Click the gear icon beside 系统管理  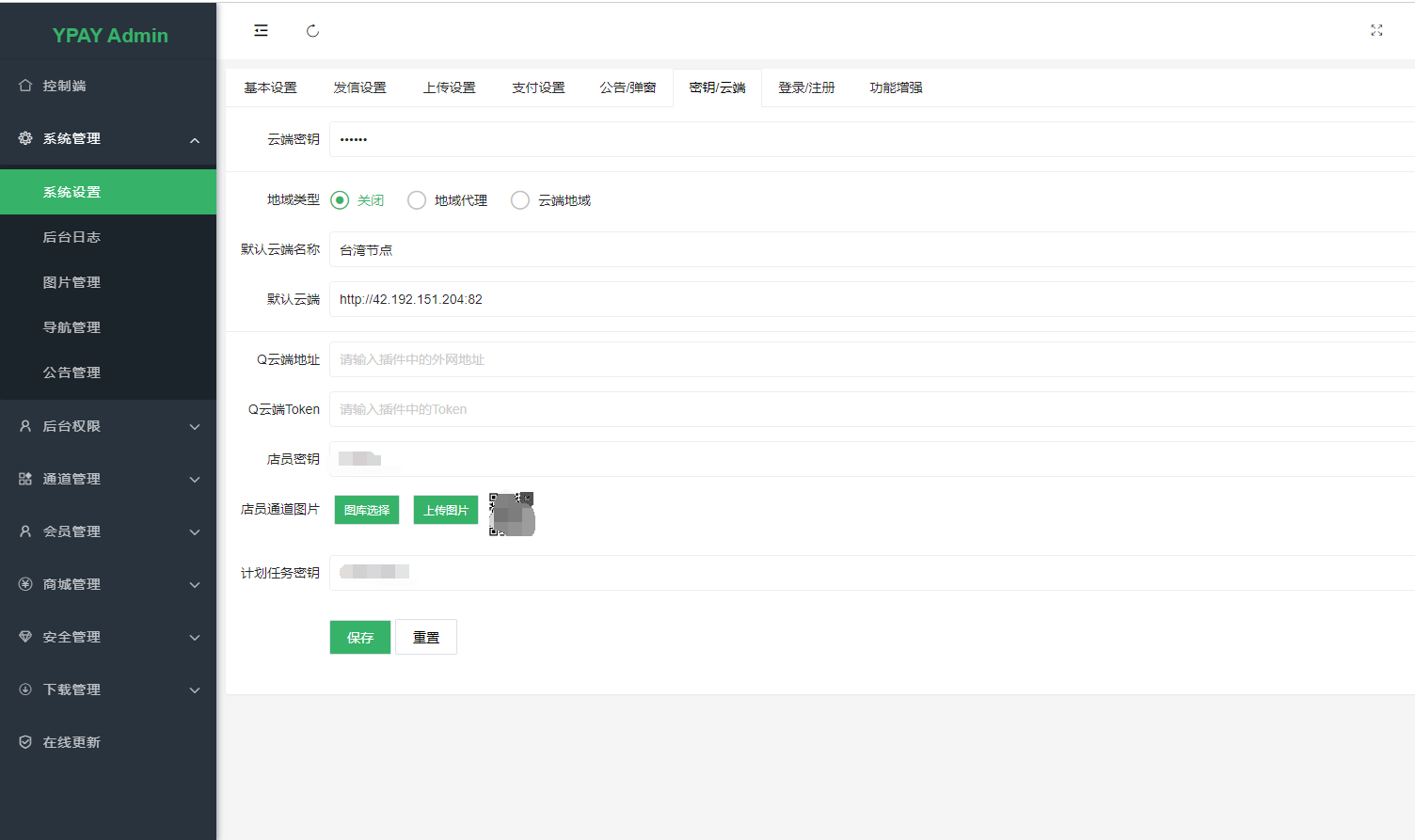click(25, 137)
